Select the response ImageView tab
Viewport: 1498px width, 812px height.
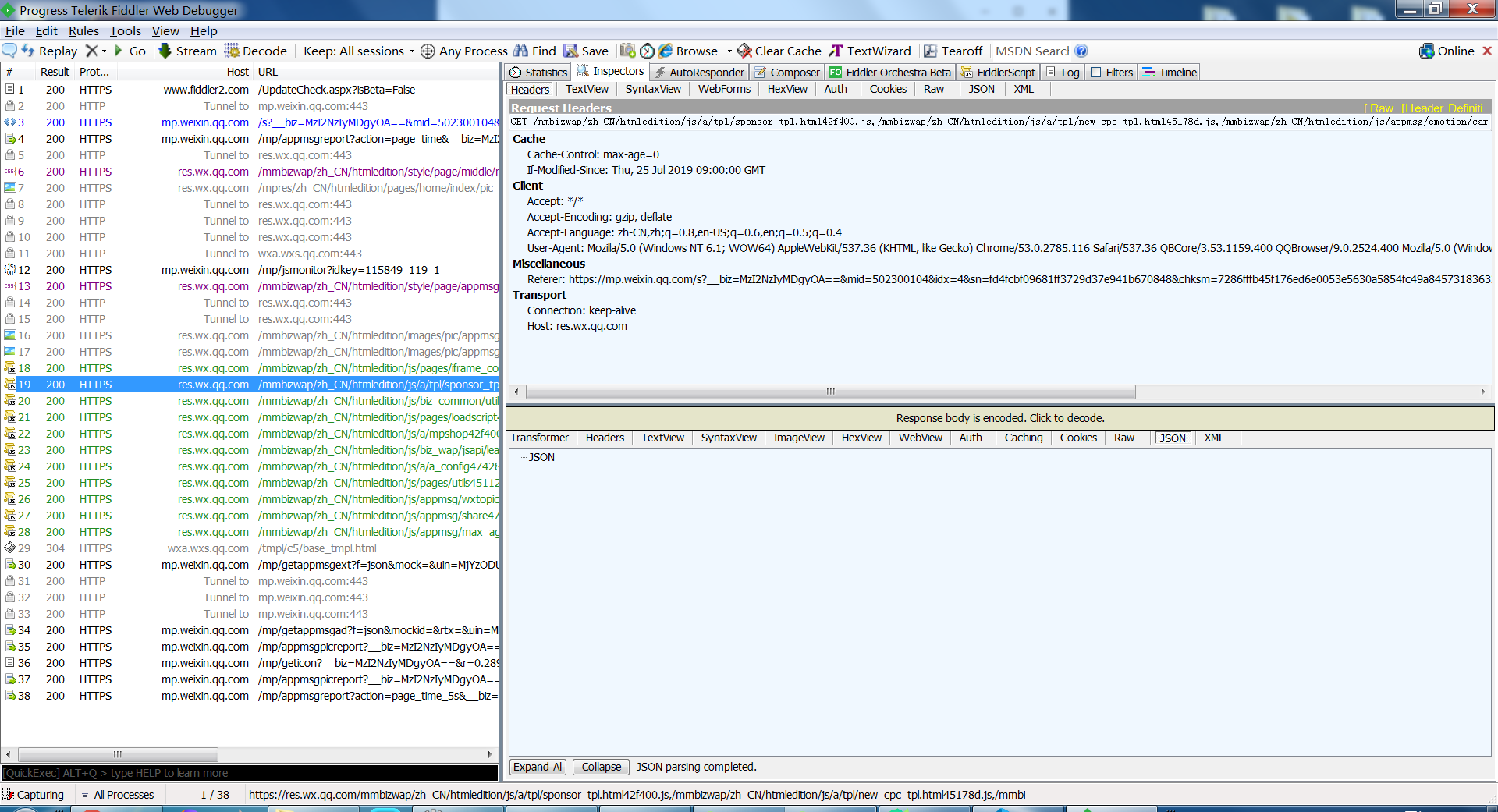point(799,438)
